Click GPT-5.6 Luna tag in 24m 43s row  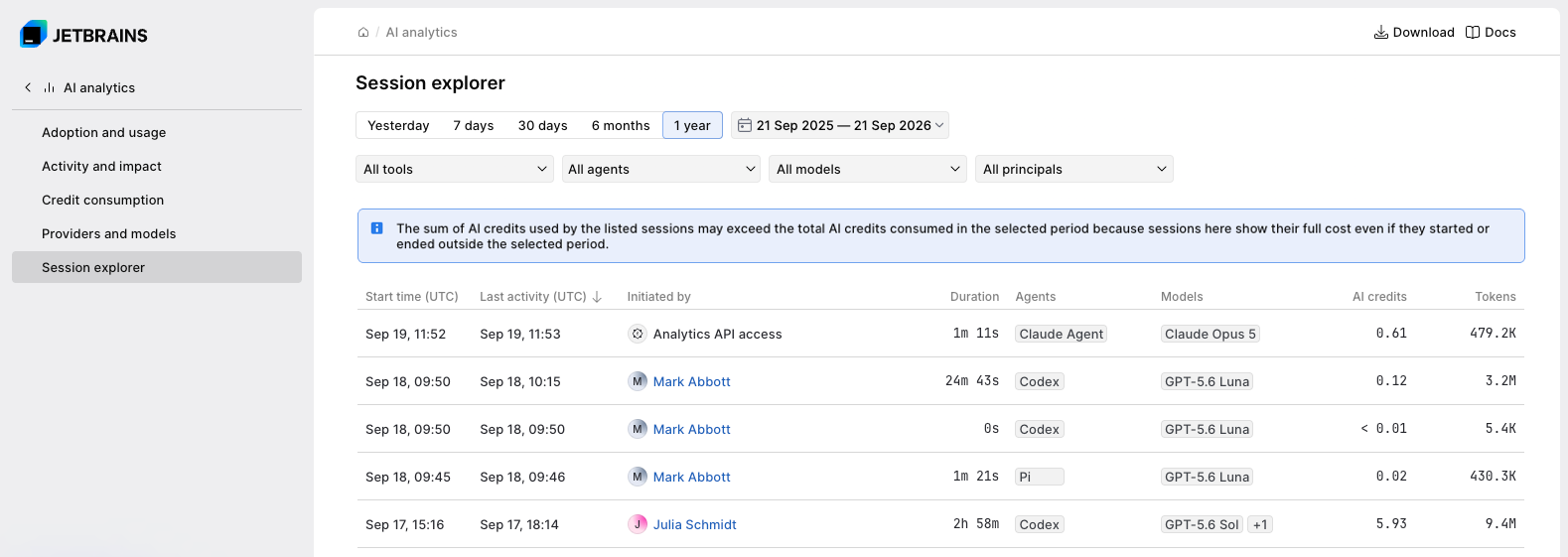tap(1207, 381)
